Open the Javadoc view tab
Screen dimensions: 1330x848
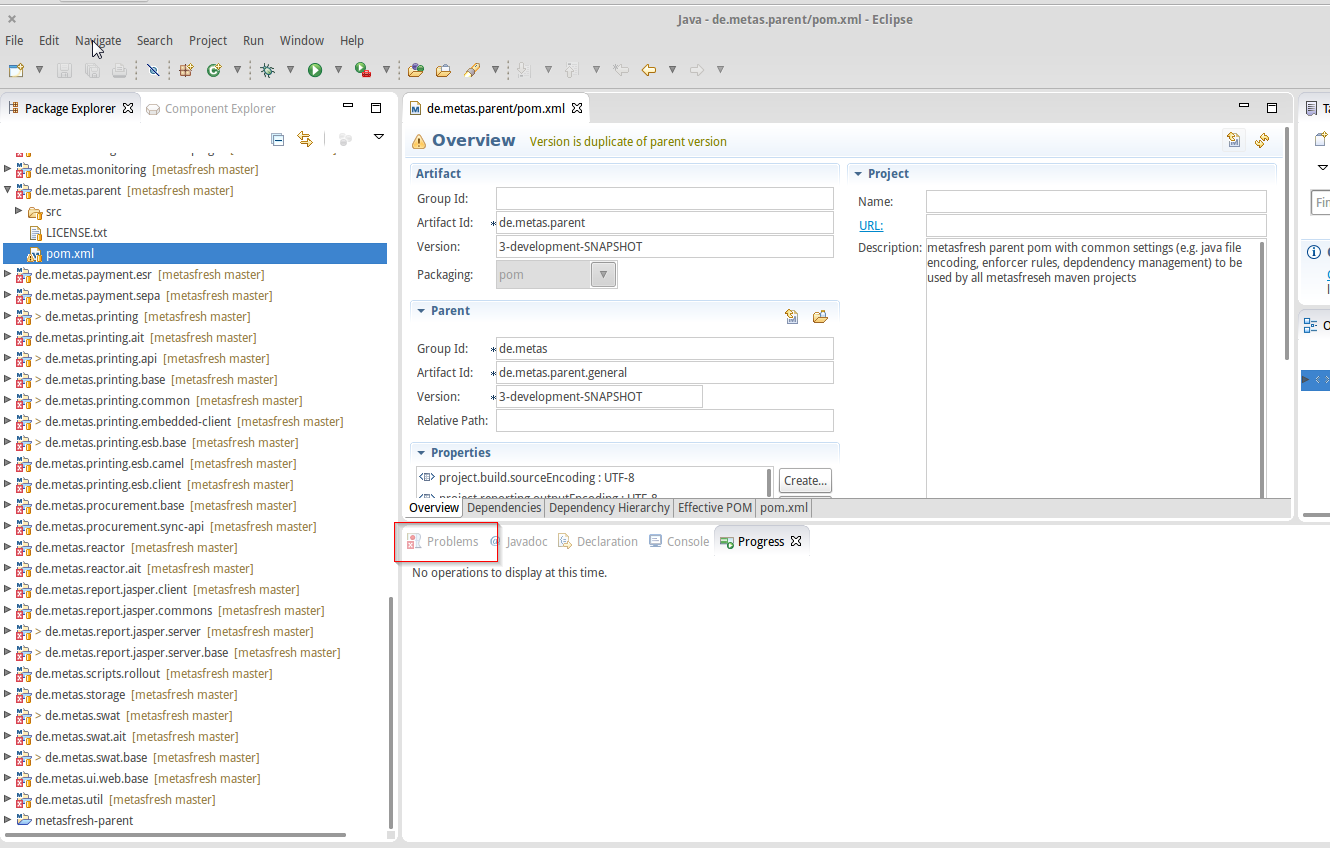tap(518, 542)
